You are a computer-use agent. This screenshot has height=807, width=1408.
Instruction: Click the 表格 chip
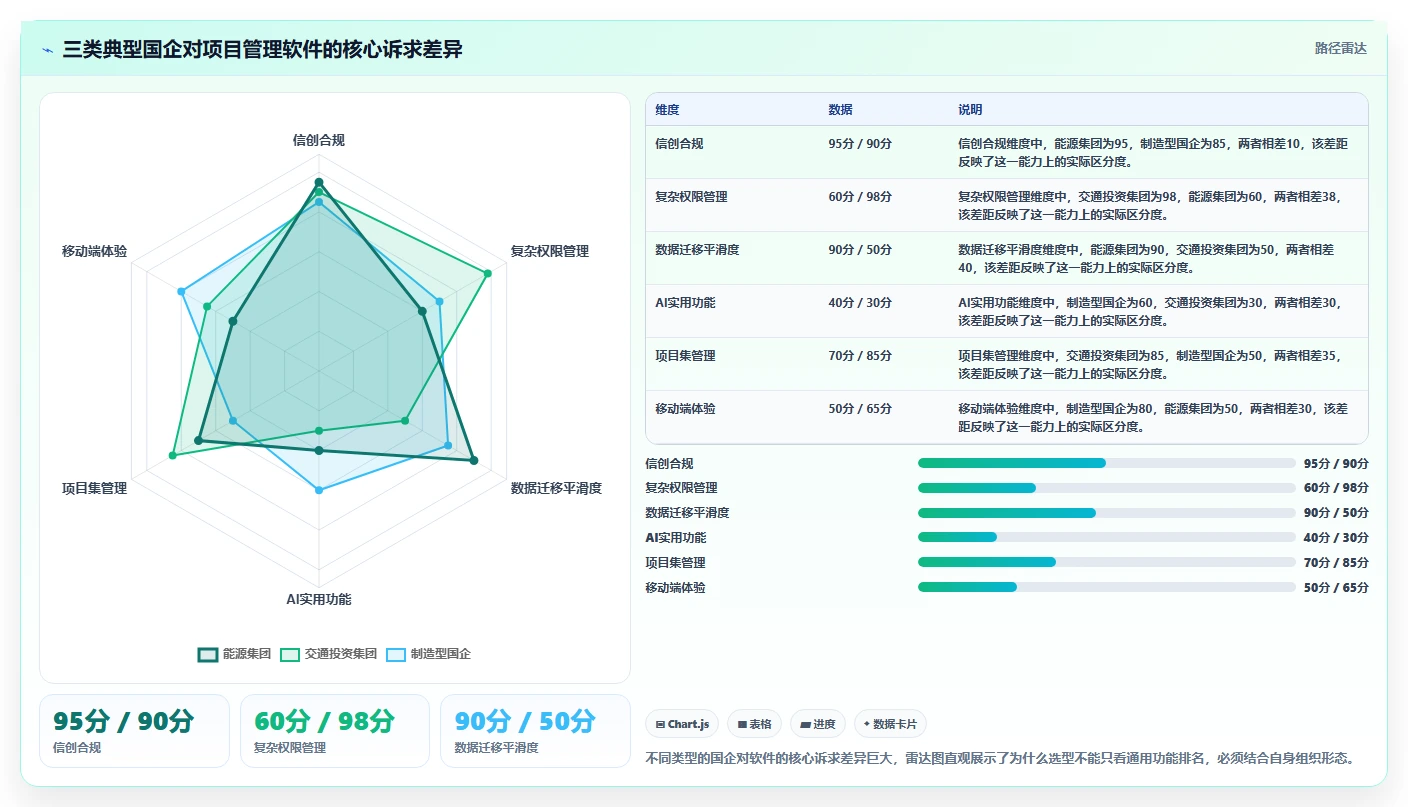pos(754,724)
